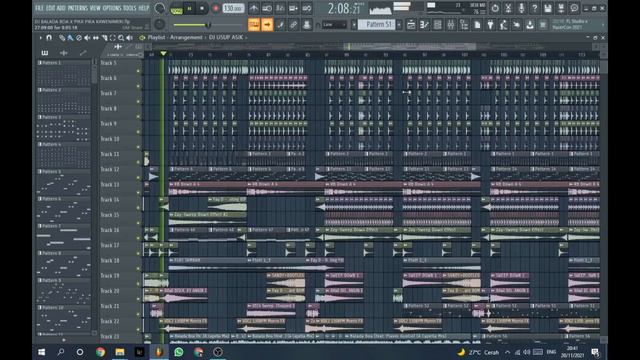Open the Channel rack view icon
This screenshot has width=640, height=360.
[x=438, y=25]
